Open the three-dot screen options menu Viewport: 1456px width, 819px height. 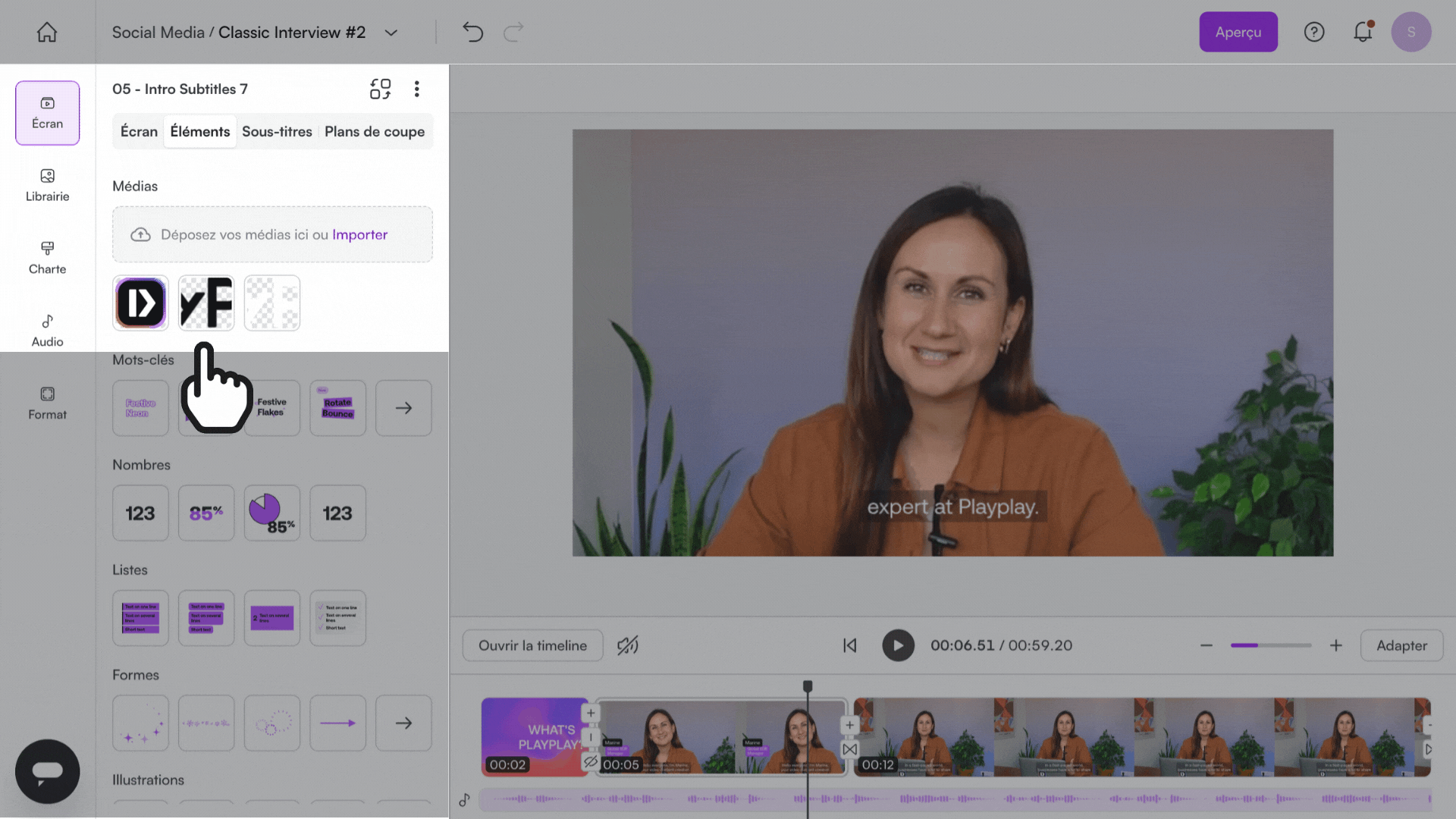[416, 89]
